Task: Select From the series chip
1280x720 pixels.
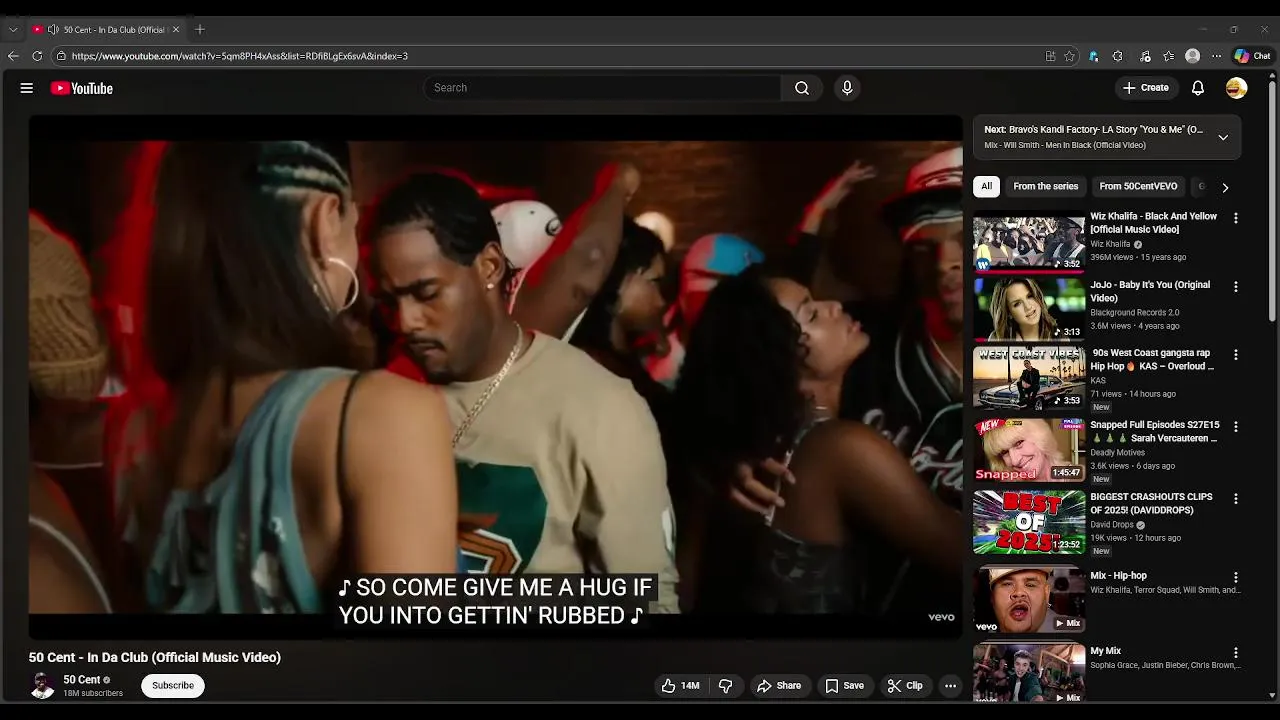Action: (x=1045, y=186)
